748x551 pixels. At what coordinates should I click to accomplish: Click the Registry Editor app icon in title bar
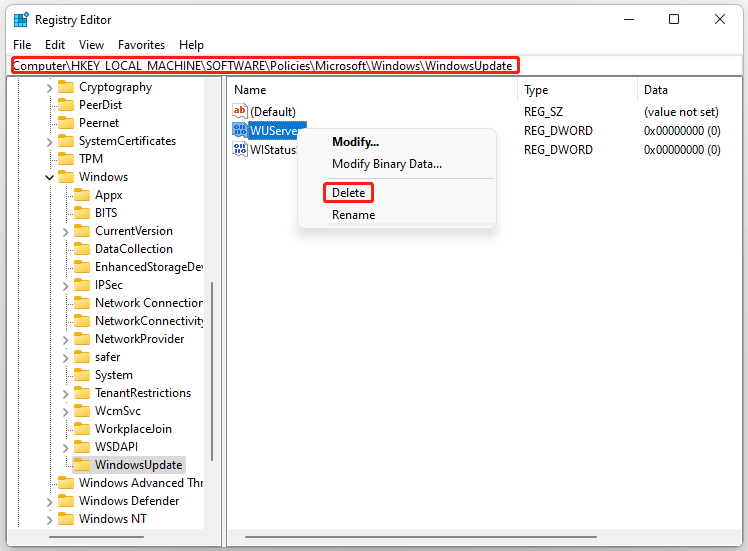point(21,20)
